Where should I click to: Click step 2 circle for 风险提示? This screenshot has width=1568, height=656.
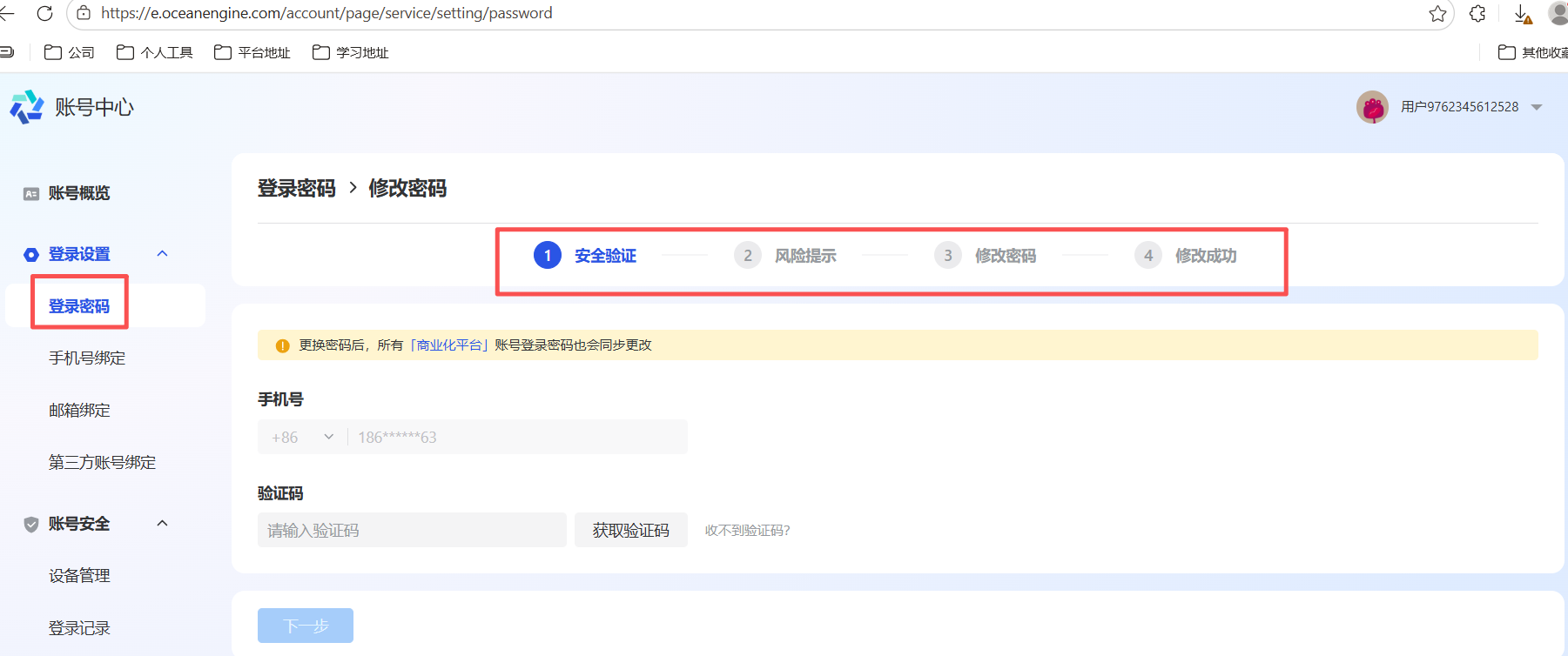tap(748, 255)
